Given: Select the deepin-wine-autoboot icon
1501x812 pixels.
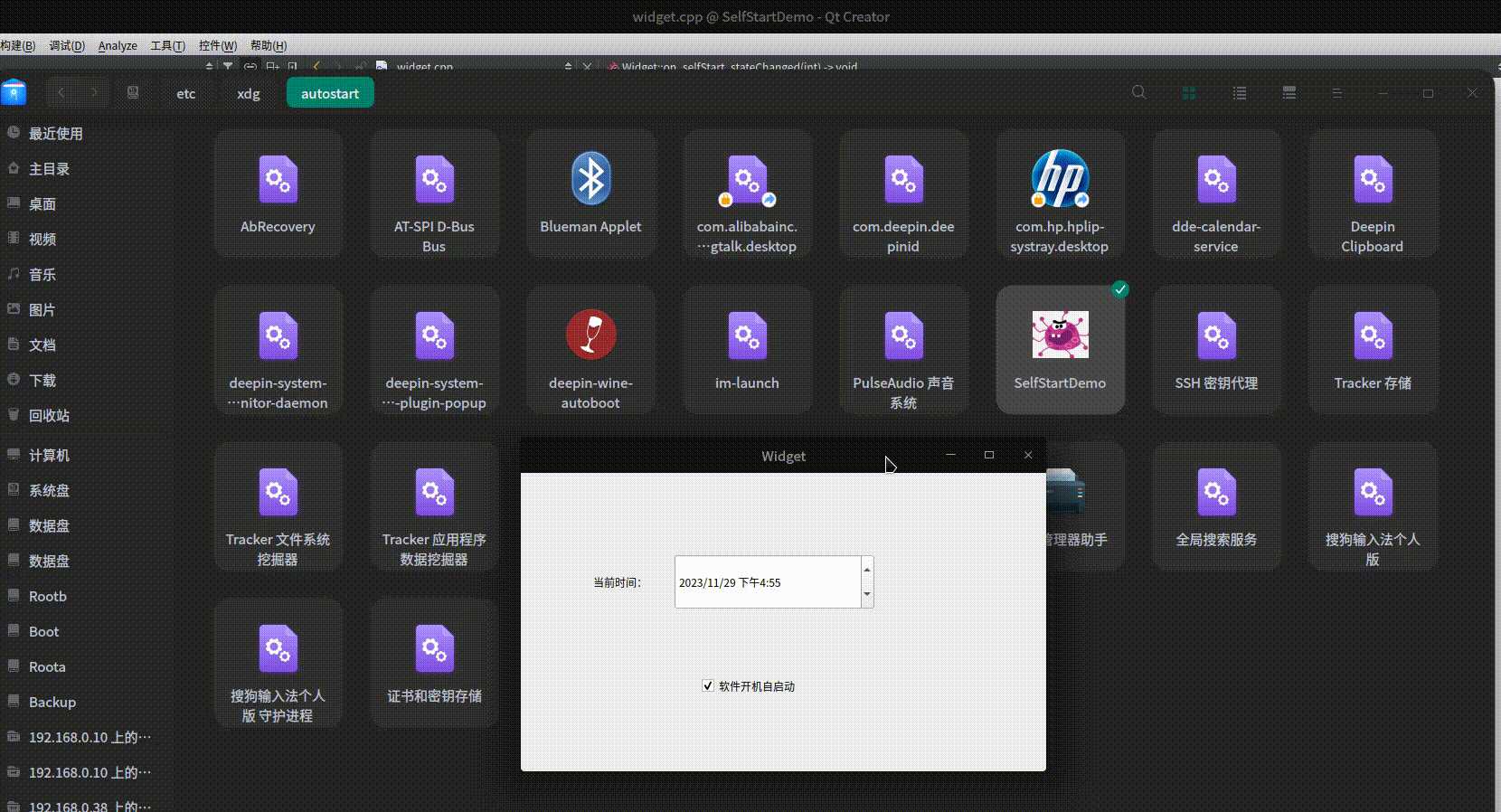Looking at the screenshot, I should (x=590, y=335).
